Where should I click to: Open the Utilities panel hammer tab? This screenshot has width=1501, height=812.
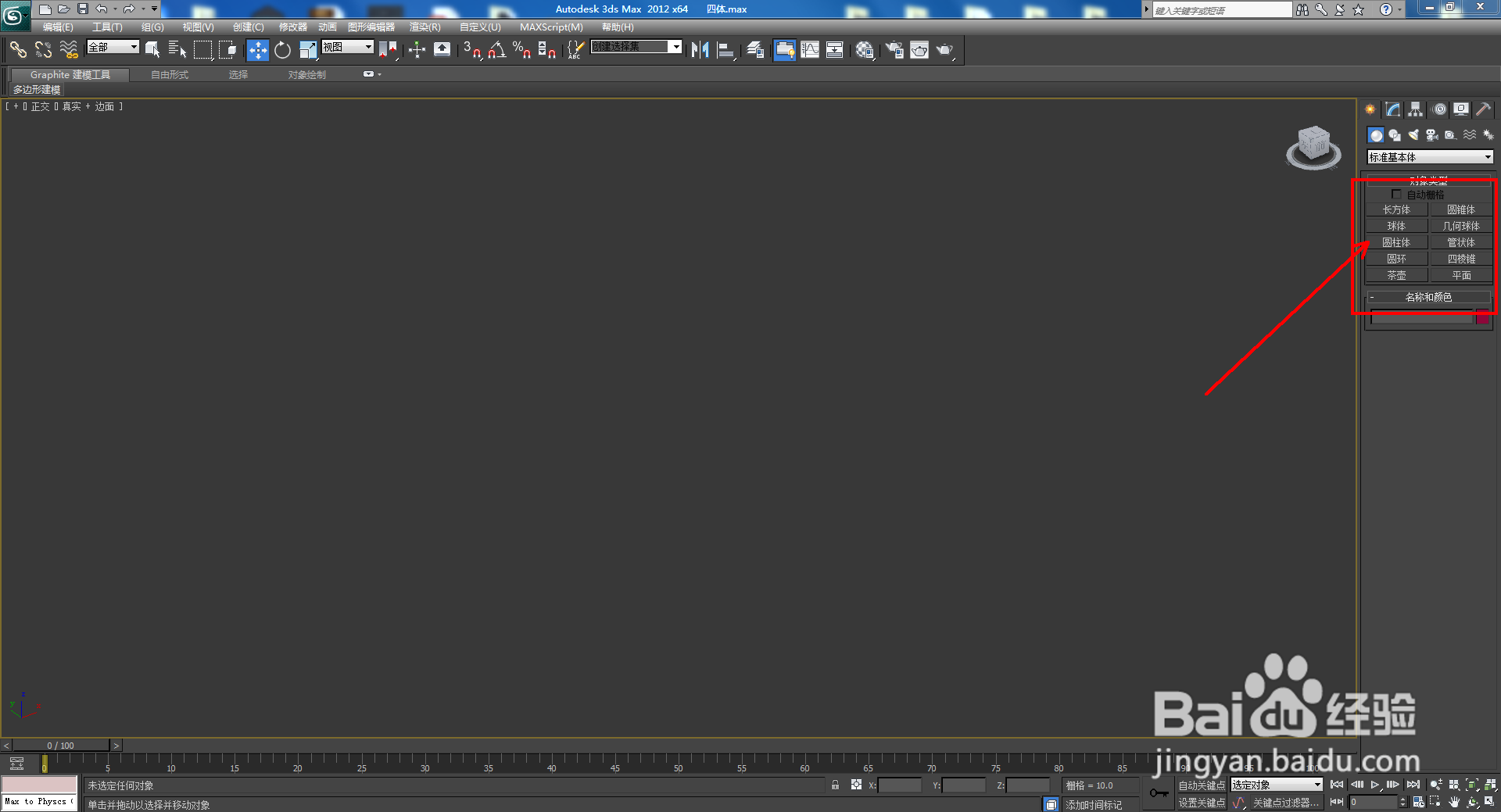coord(1484,109)
